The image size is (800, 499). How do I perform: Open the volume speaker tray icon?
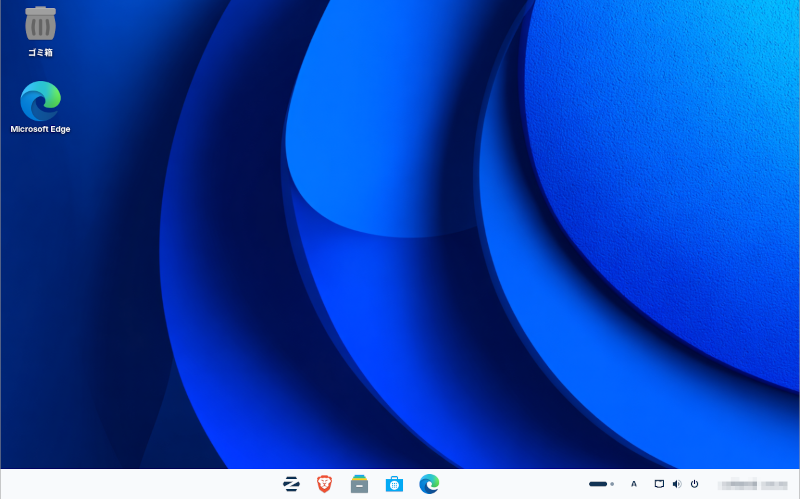(x=677, y=484)
